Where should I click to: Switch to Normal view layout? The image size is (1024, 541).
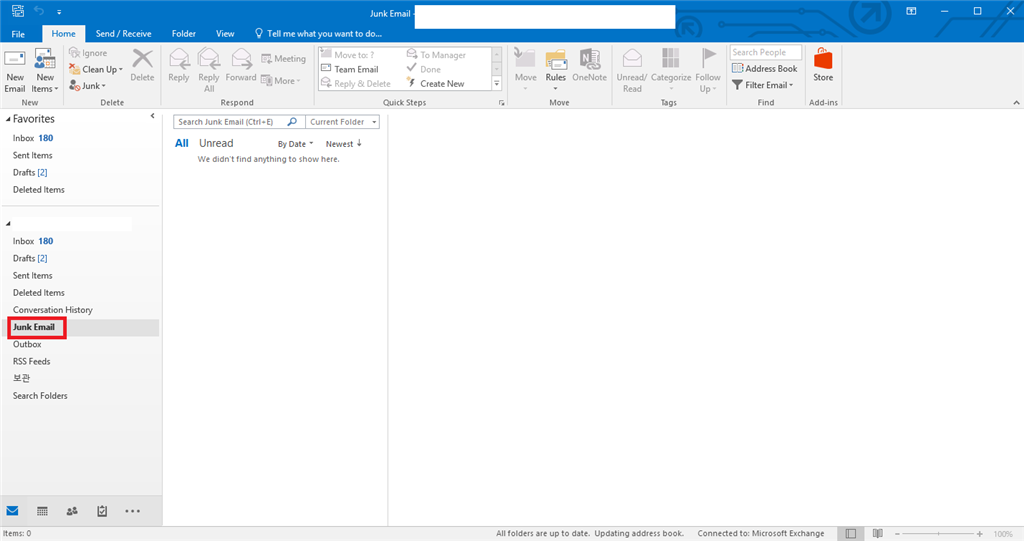850,534
